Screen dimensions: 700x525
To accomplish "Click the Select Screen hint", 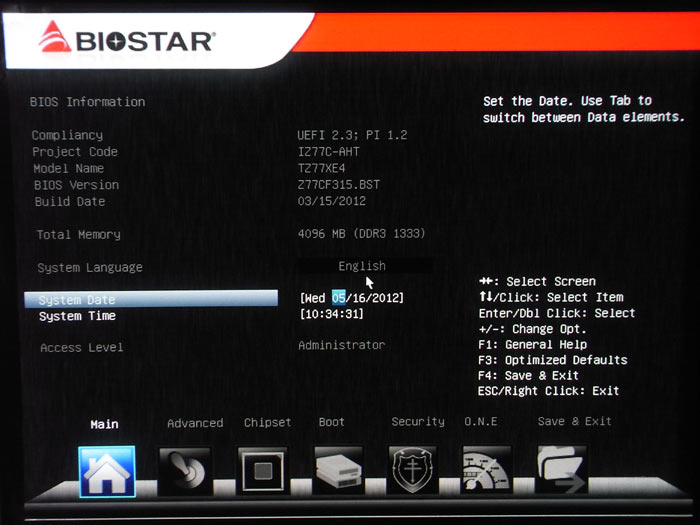I will tap(538, 281).
